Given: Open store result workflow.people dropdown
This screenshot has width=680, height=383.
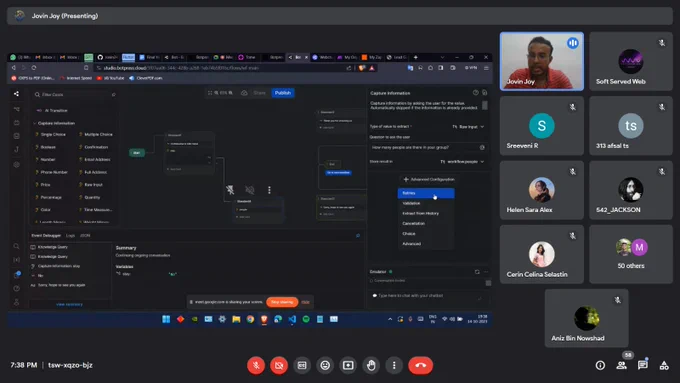Looking at the screenshot, I should coord(462,161).
